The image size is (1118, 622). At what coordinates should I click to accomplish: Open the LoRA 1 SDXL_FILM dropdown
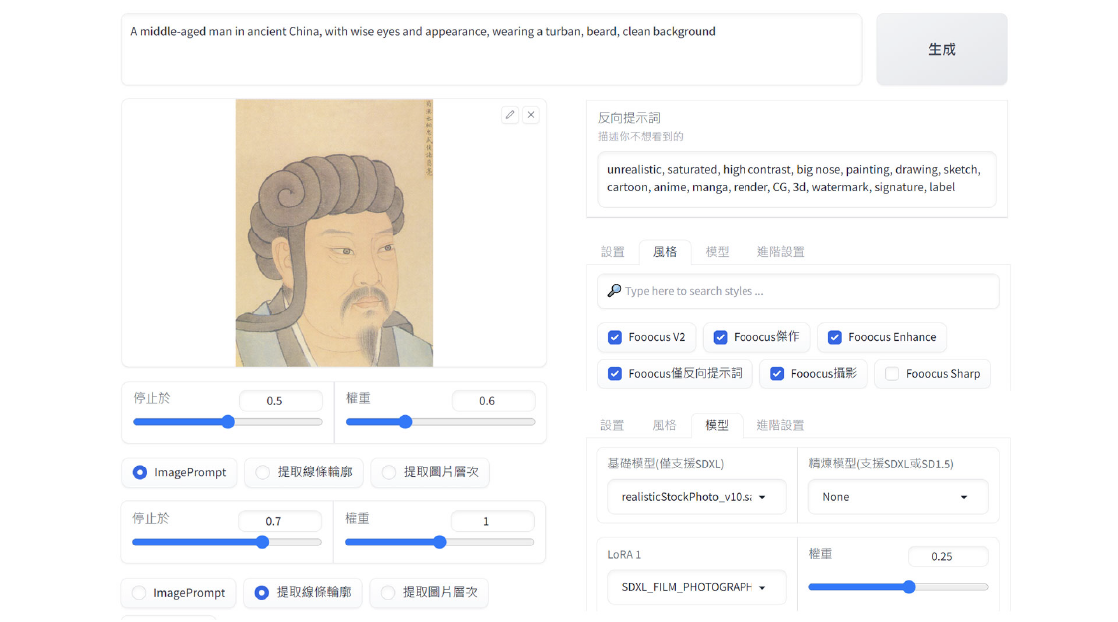[696, 587]
